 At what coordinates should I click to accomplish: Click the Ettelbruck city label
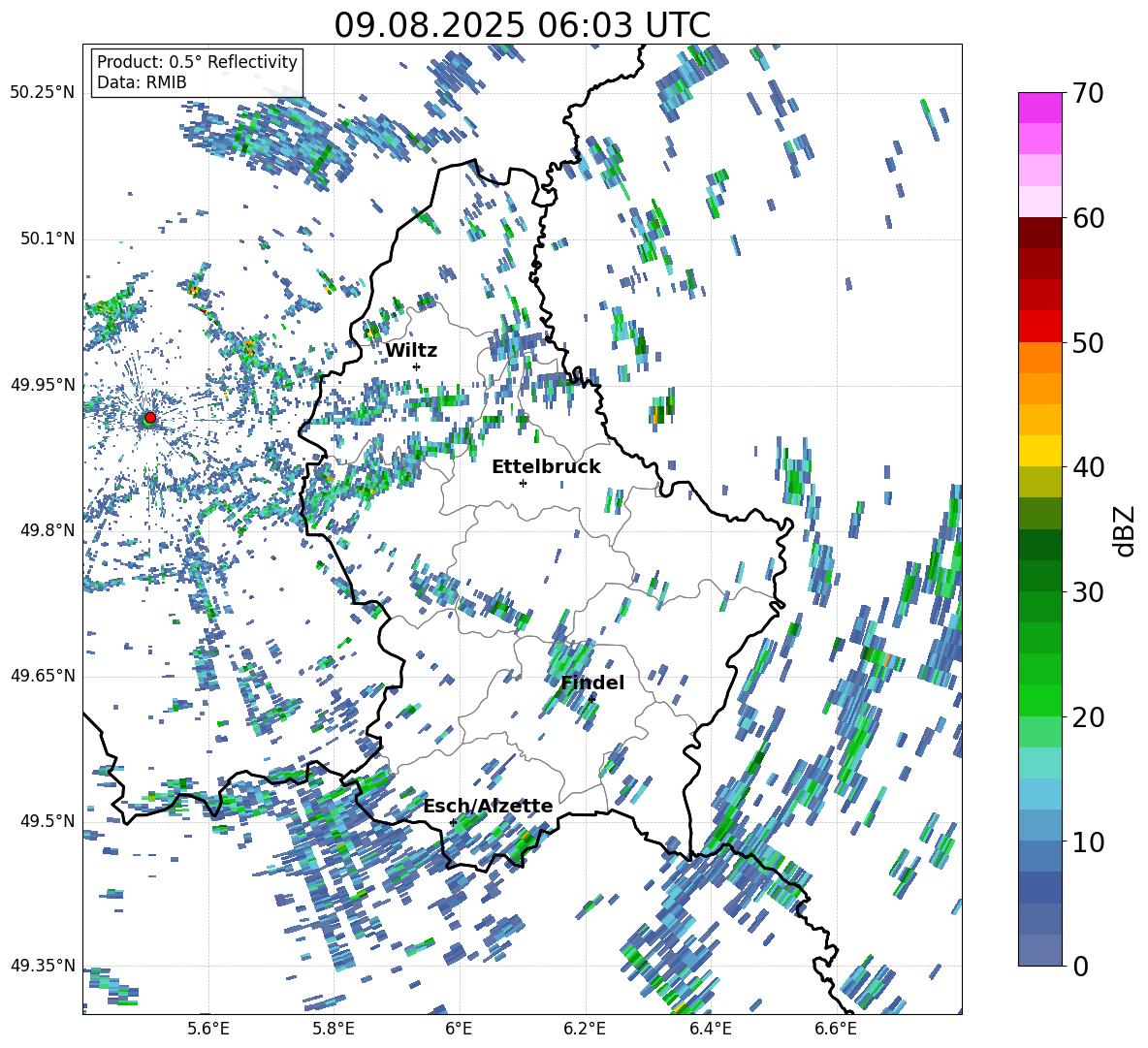[x=546, y=467]
